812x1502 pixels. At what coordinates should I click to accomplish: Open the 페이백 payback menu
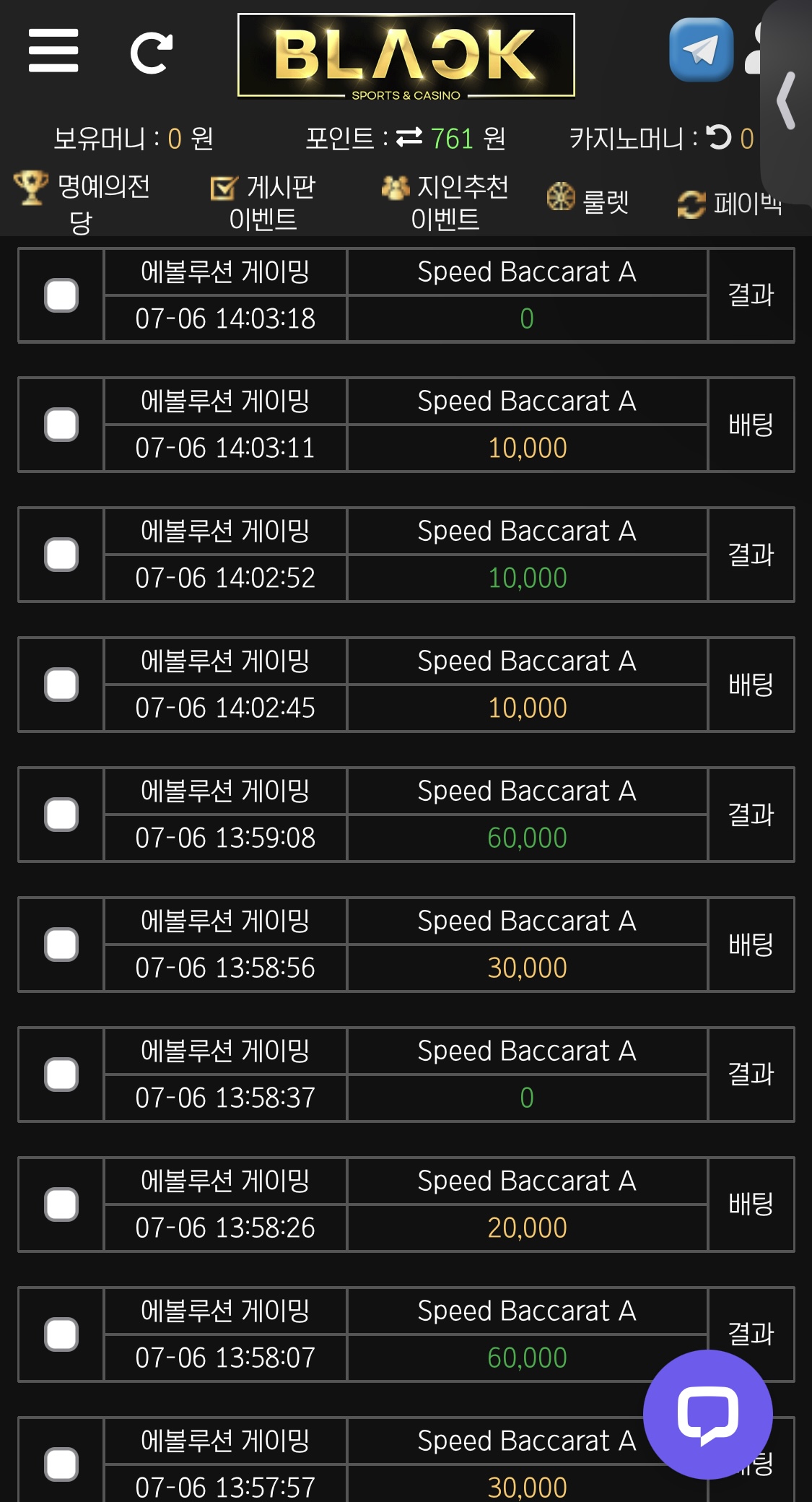(730, 204)
